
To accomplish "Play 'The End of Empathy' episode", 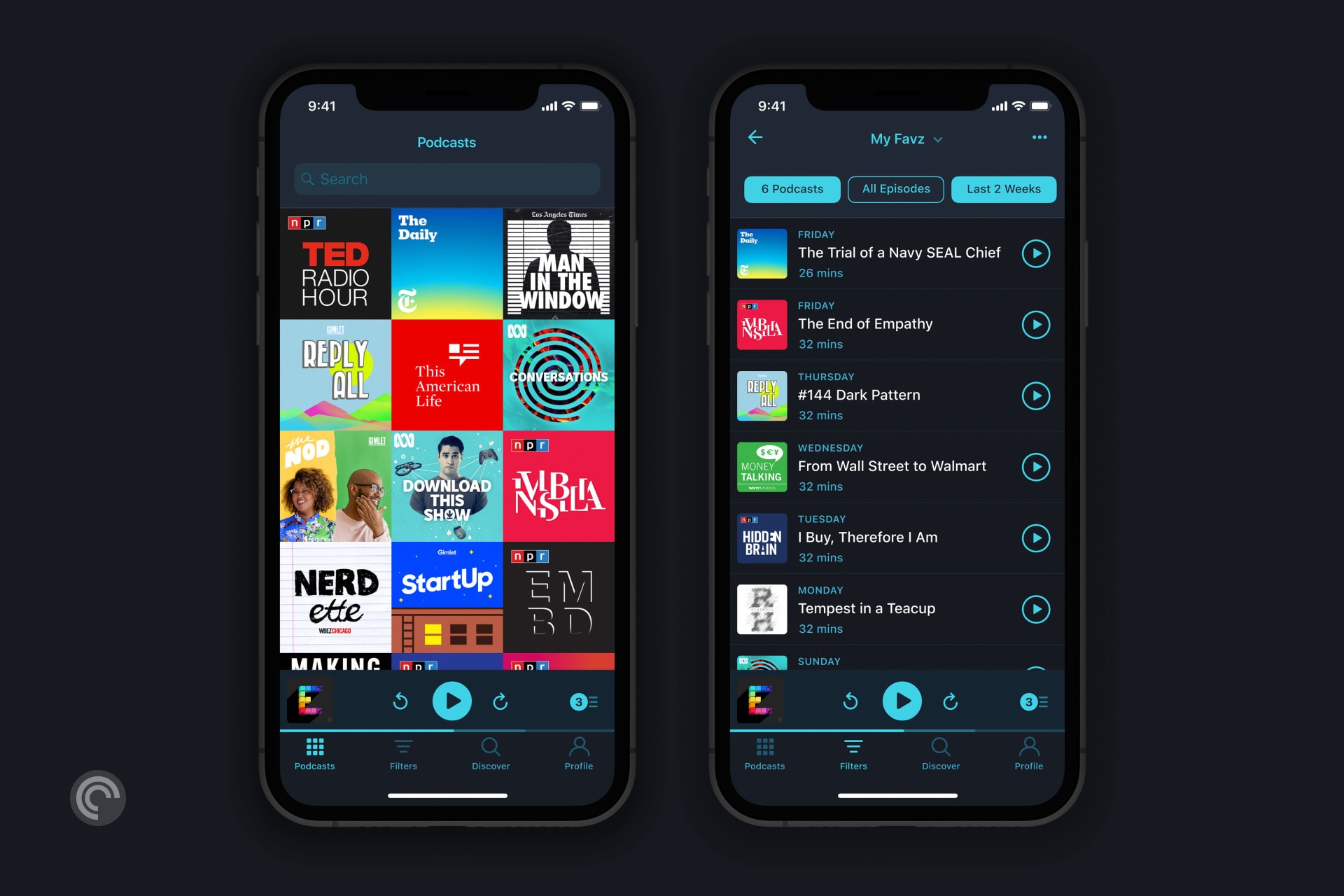I will click(1038, 324).
